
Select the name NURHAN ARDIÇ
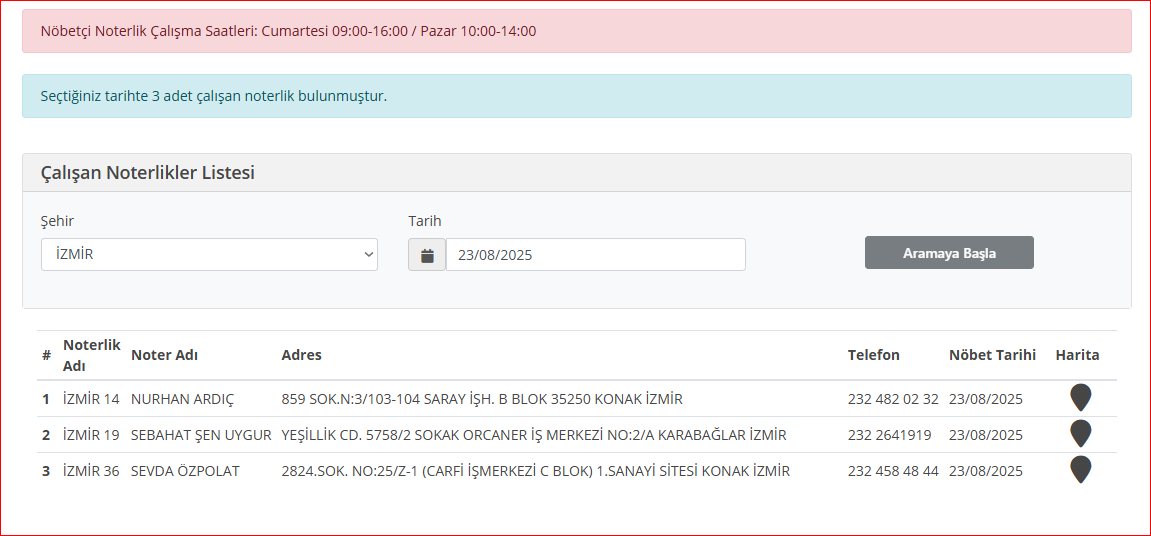pyautogui.click(x=182, y=399)
